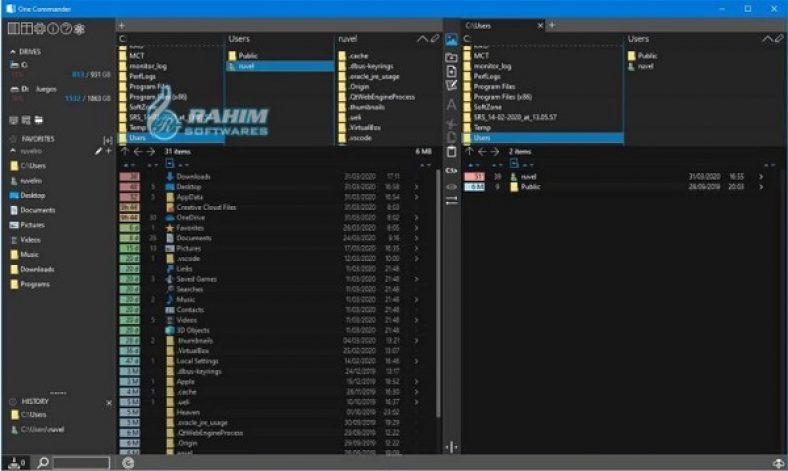
Task: Click the command prompt C:\> icon
Action: 451,170
